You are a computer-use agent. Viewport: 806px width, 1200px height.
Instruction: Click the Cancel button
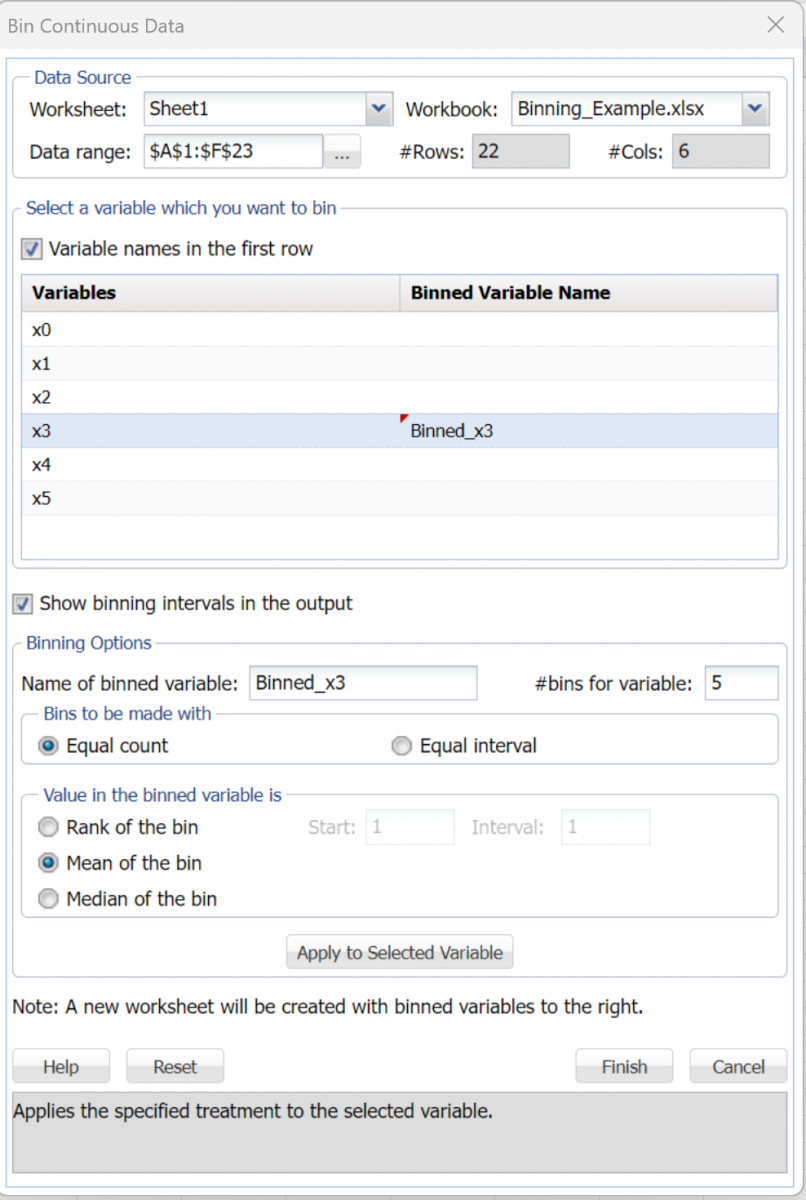pos(738,1067)
